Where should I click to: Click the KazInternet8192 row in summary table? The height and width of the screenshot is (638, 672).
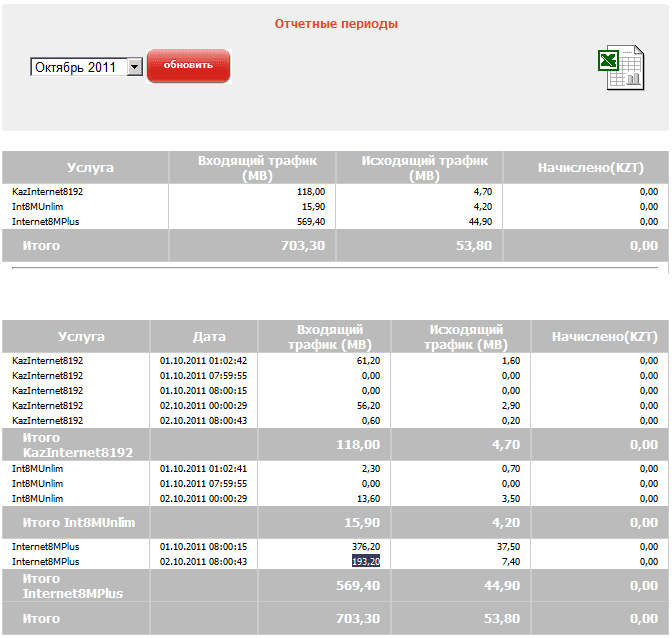[335, 192]
